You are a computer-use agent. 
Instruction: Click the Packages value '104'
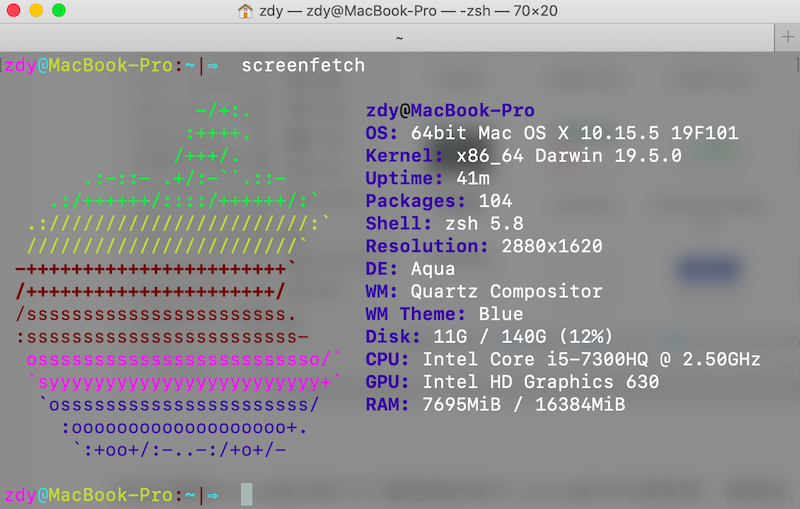click(495, 201)
